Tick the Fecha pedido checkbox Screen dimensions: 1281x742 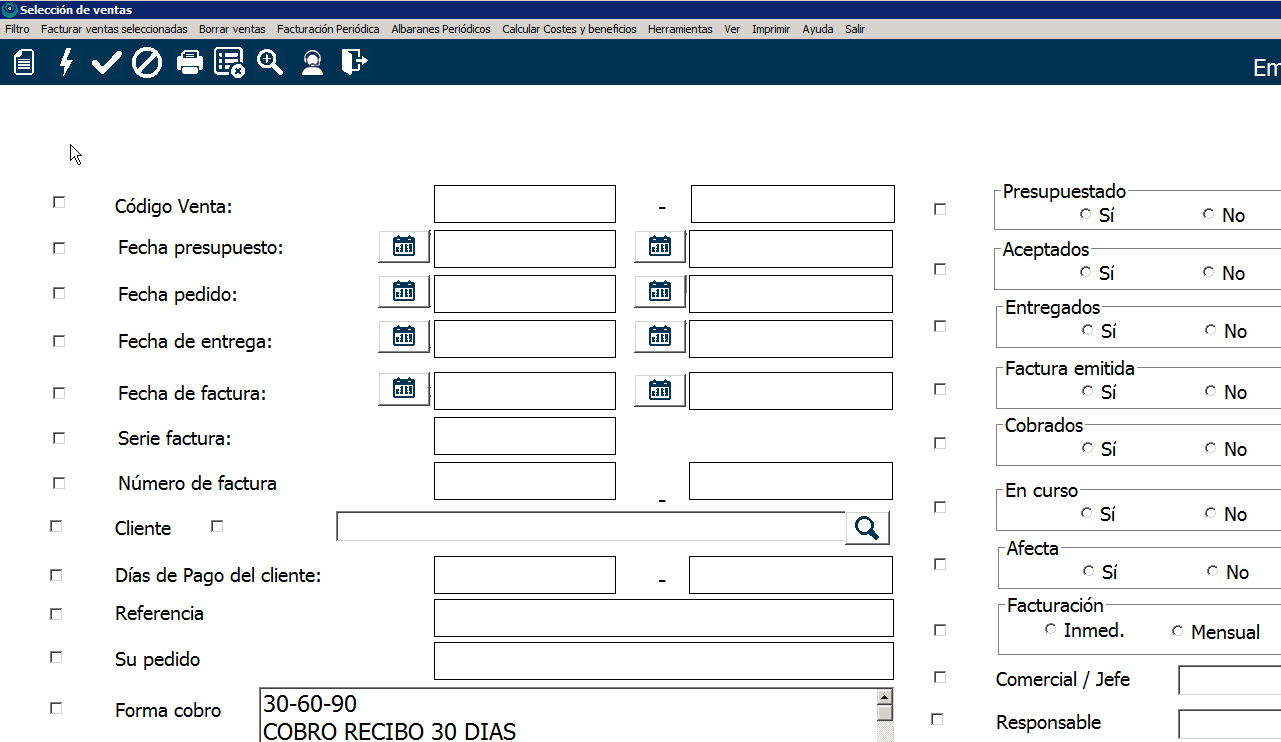tap(59, 294)
